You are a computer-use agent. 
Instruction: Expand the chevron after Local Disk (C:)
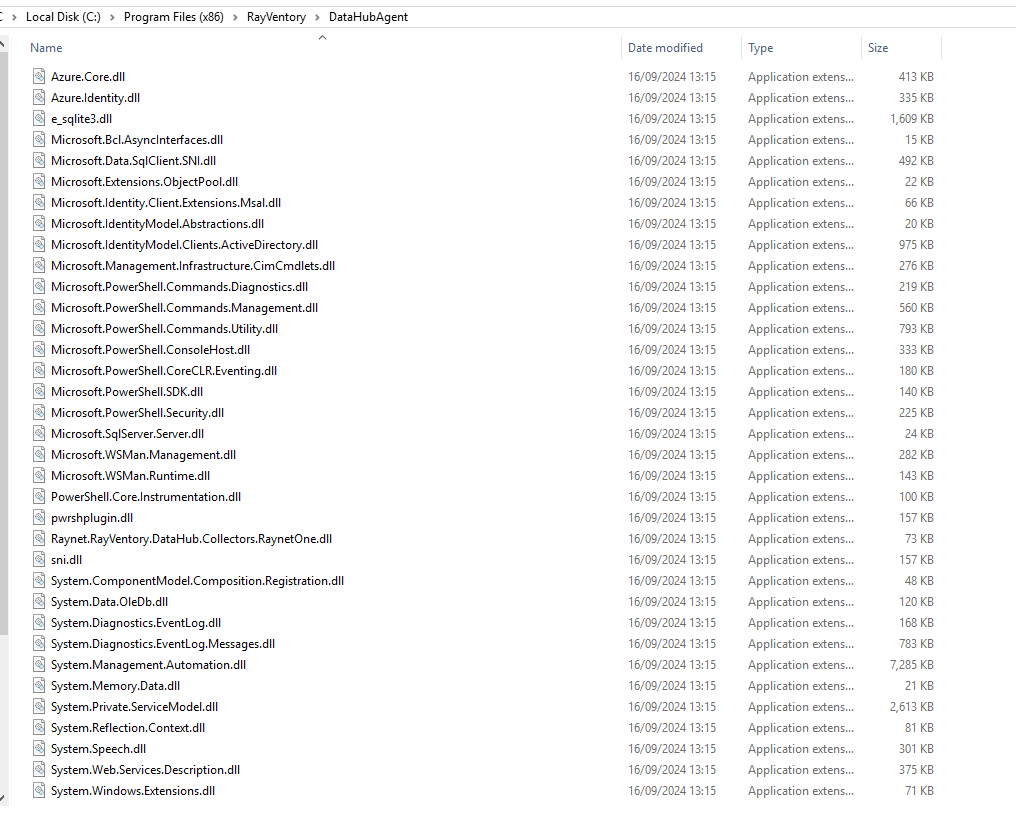coord(112,17)
